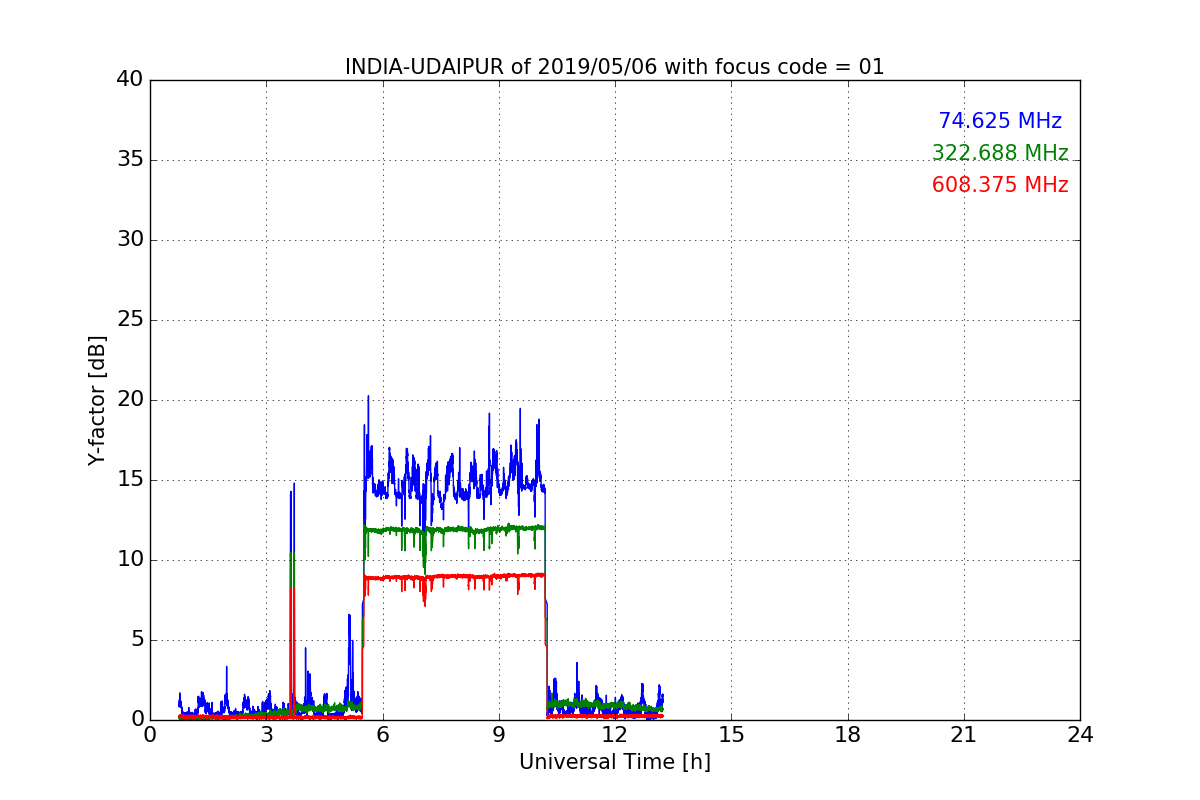Image resolution: width=1200 pixels, height=800 pixels.
Task: Click y-axis tick label 5
Action: click(x=137, y=640)
